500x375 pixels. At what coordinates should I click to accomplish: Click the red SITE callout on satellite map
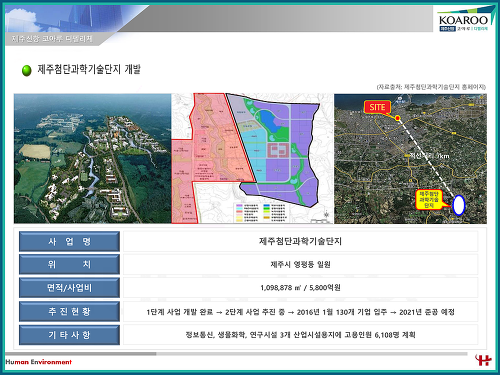[x=377, y=107]
